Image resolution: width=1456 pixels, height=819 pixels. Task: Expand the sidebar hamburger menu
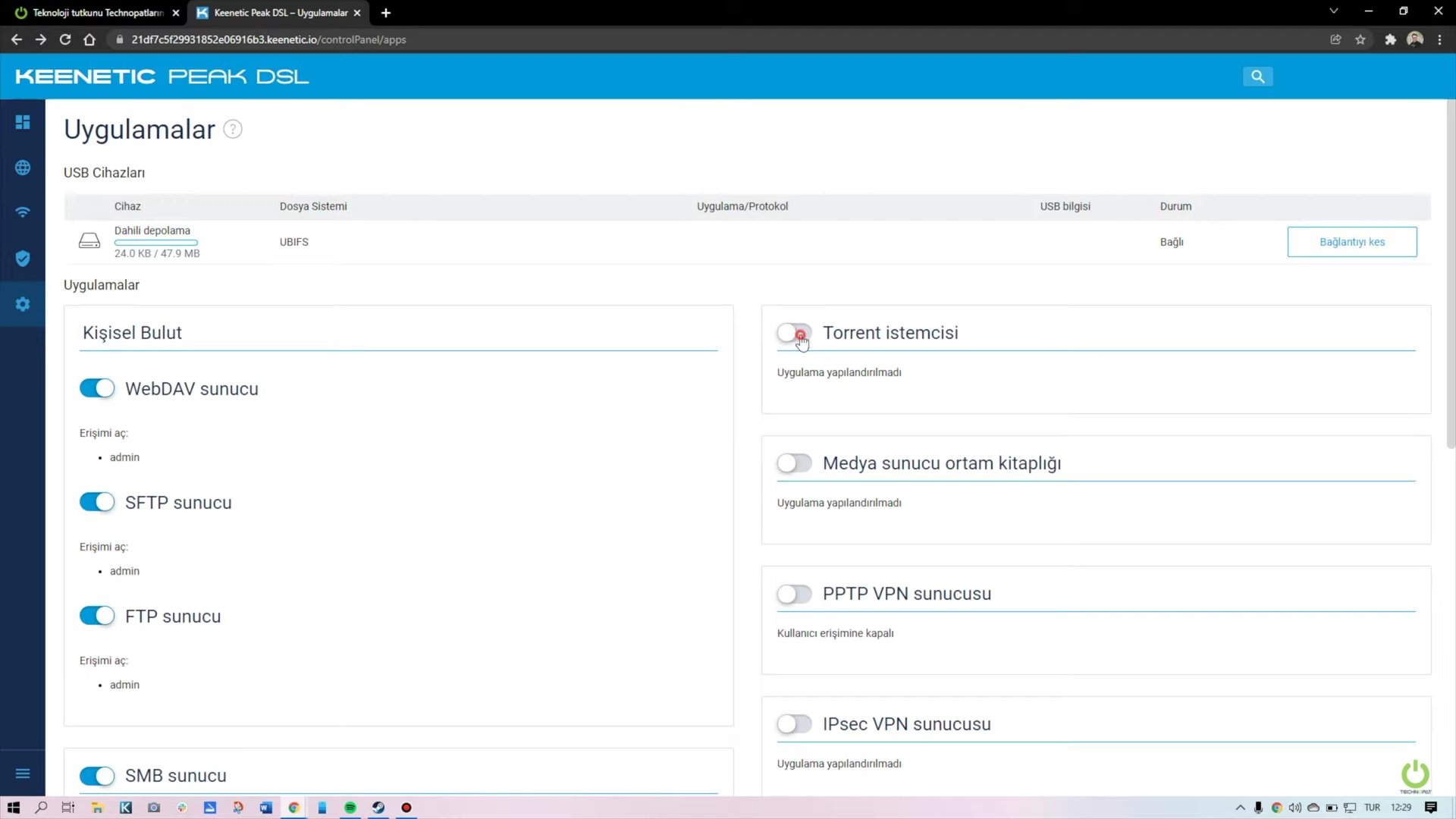pos(23,773)
